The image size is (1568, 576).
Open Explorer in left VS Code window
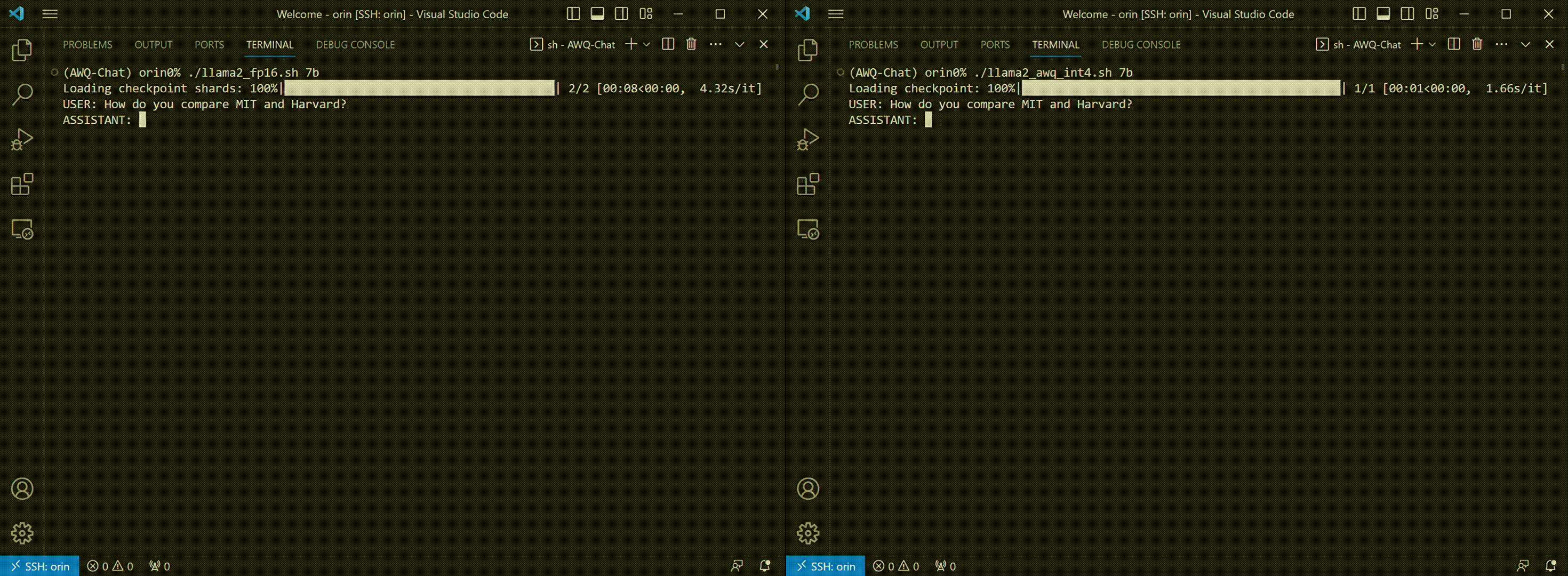click(x=22, y=50)
